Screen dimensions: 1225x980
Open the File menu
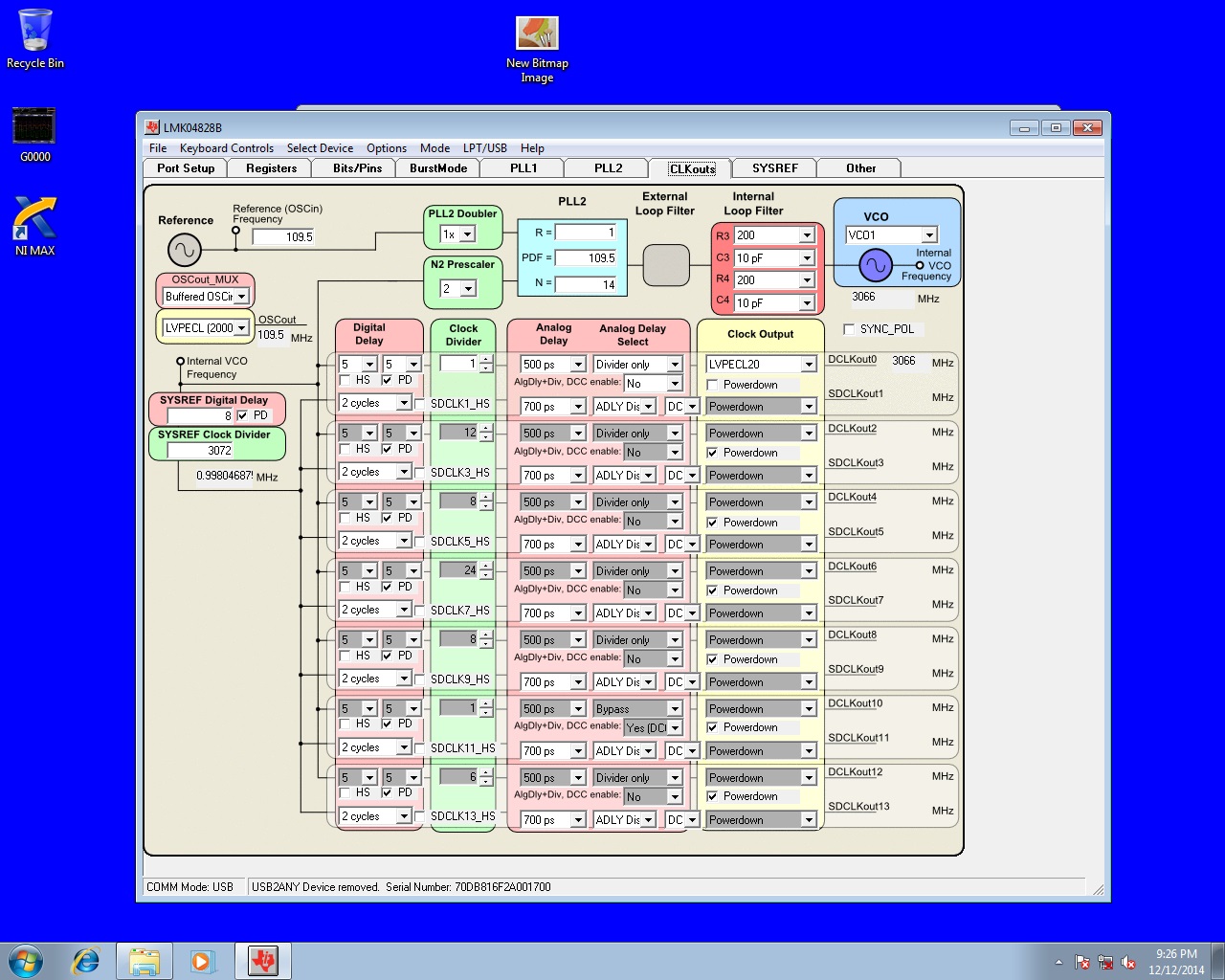(x=158, y=148)
